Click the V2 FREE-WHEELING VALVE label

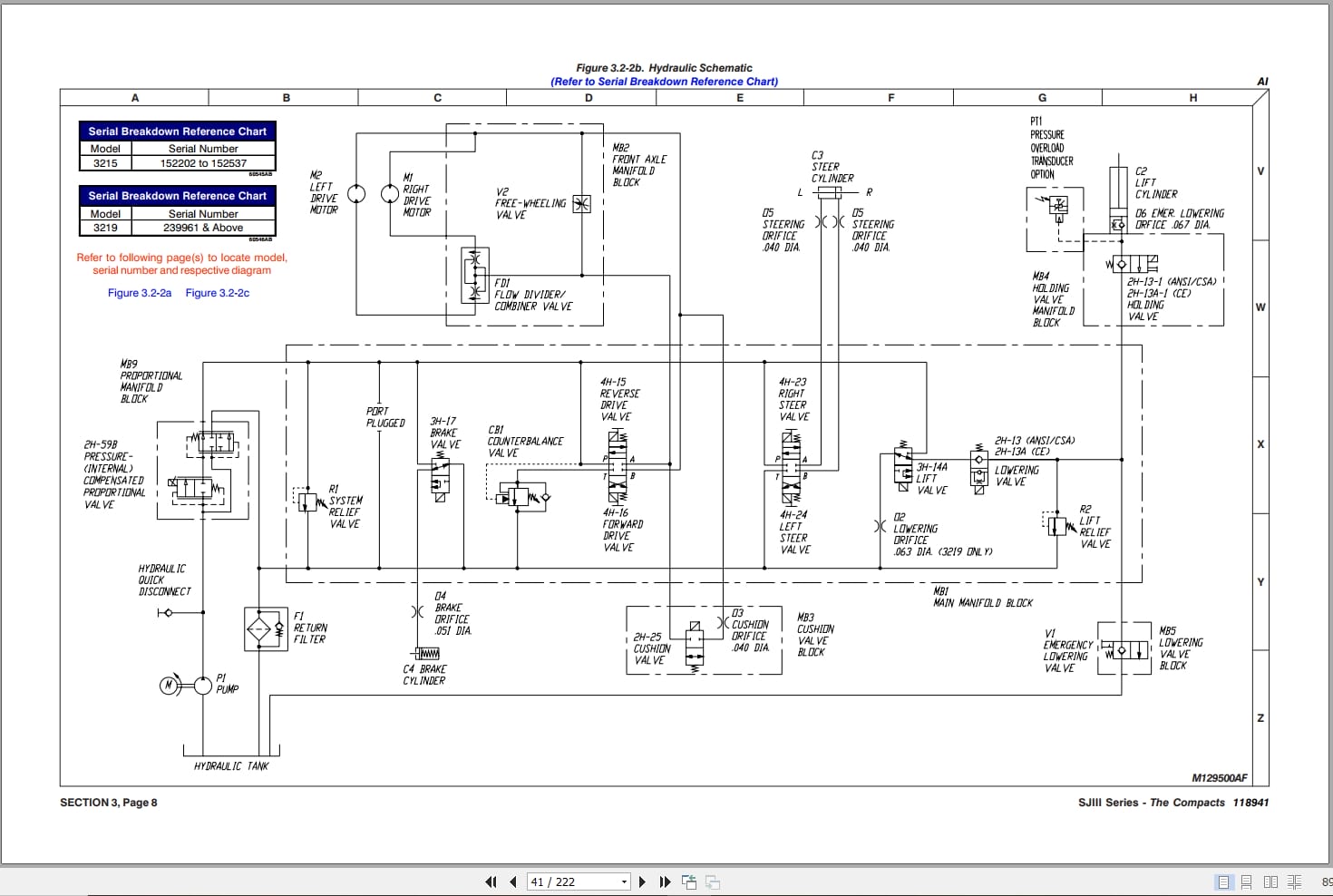coord(530,203)
